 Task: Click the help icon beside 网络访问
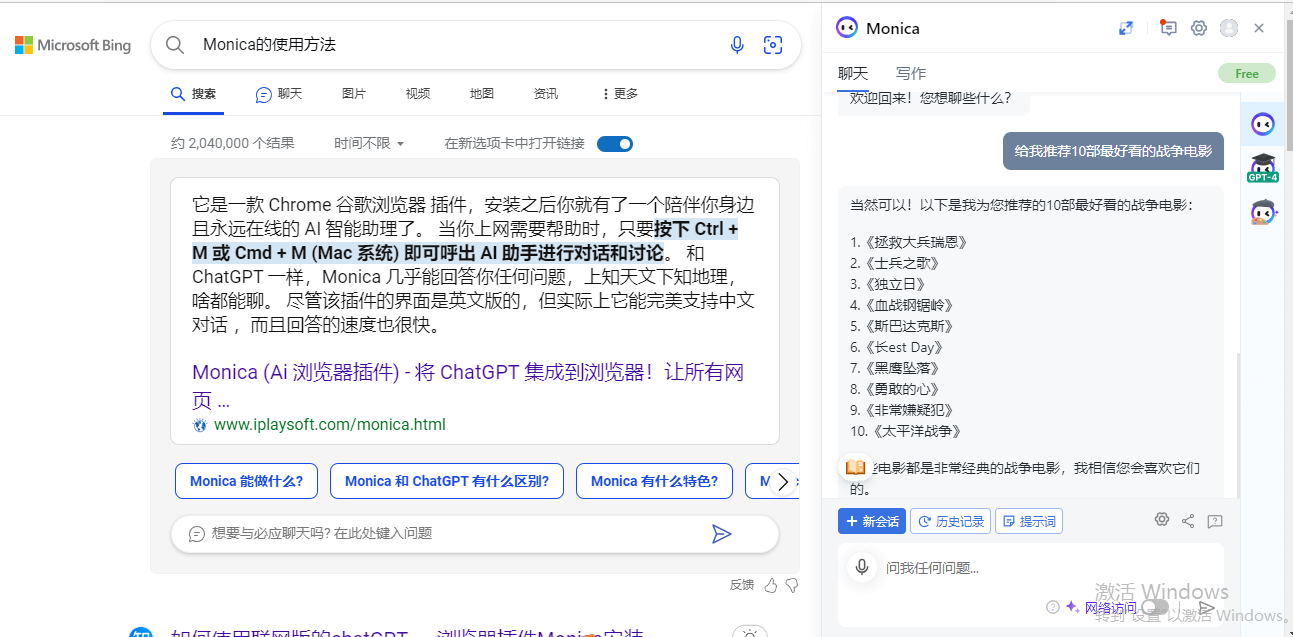(x=1052, y=607)
